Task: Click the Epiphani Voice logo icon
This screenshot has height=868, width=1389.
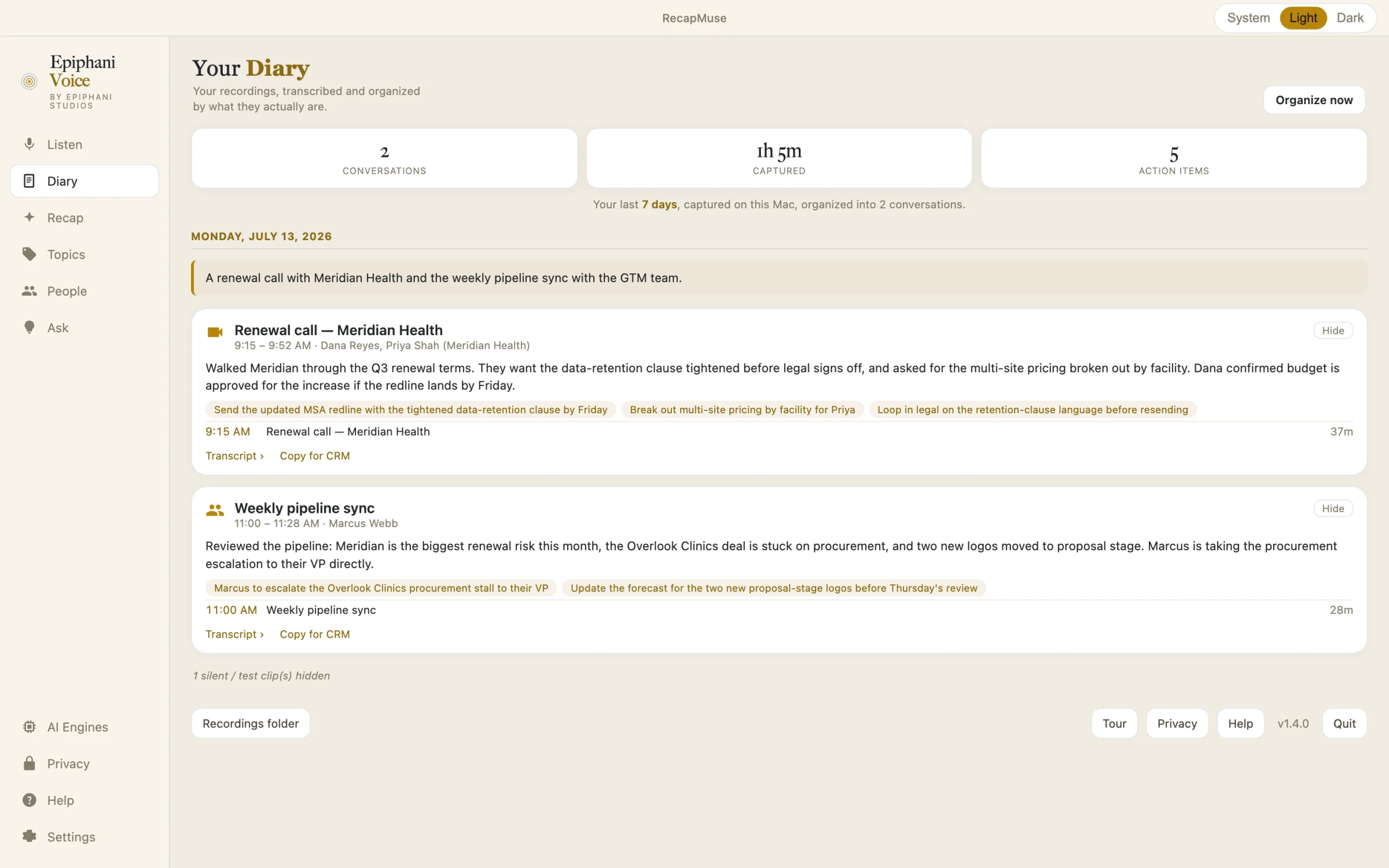Action: click(x=29, y=81)
